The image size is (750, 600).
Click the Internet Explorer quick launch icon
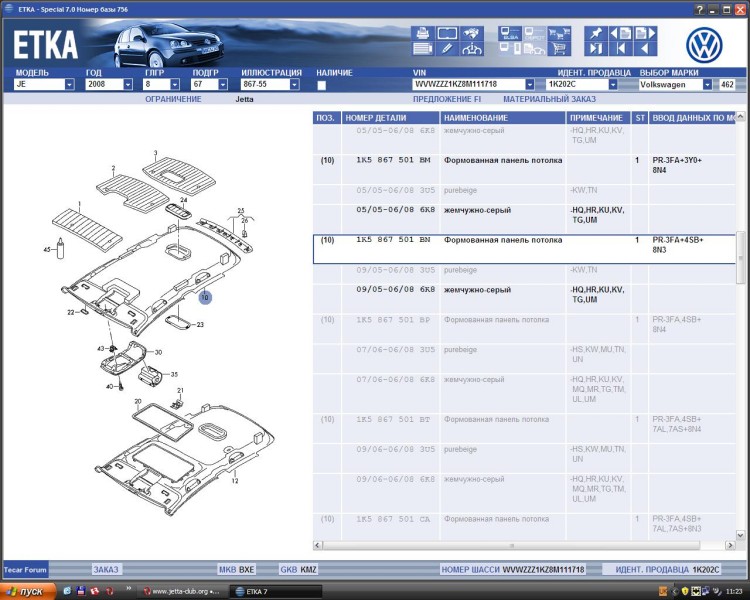pos(67,591)
